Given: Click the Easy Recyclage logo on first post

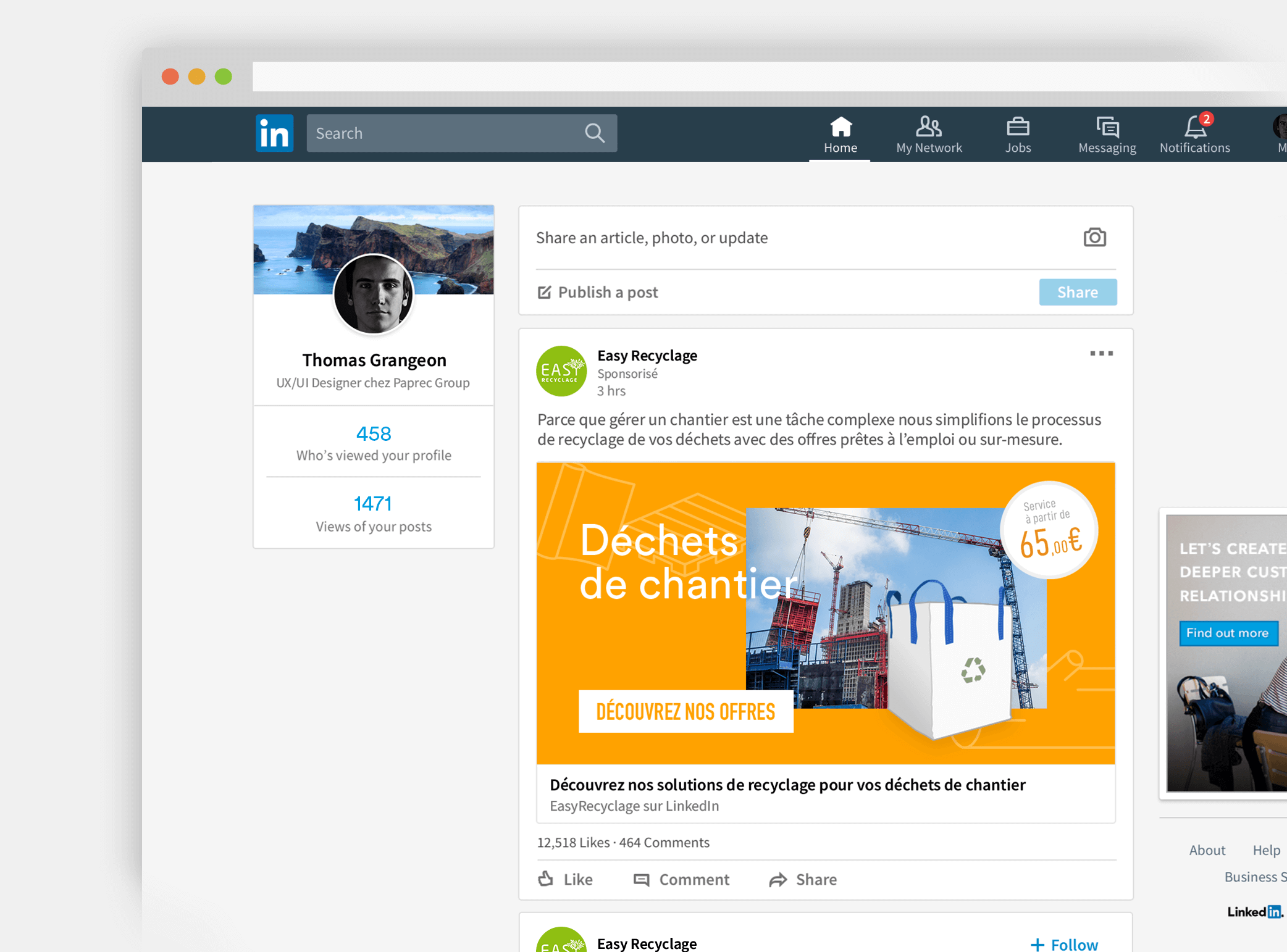Looking at the screenshot, I should (561, 371).
